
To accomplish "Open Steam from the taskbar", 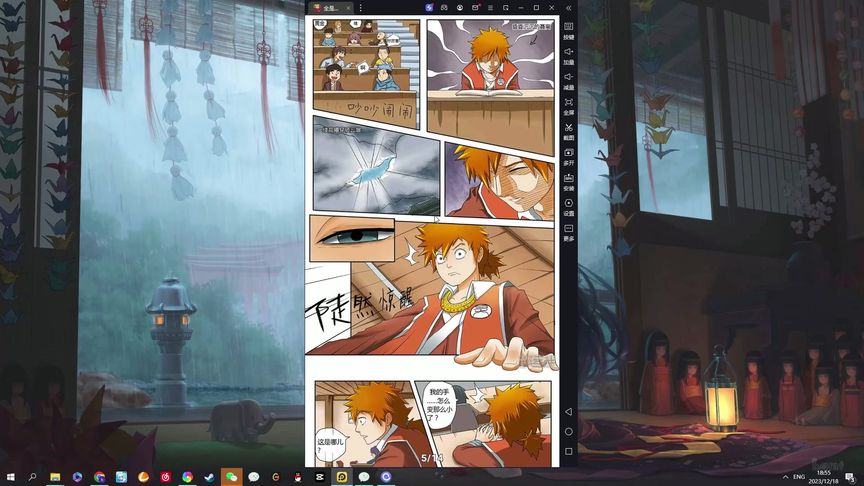I will click(209, 477).
